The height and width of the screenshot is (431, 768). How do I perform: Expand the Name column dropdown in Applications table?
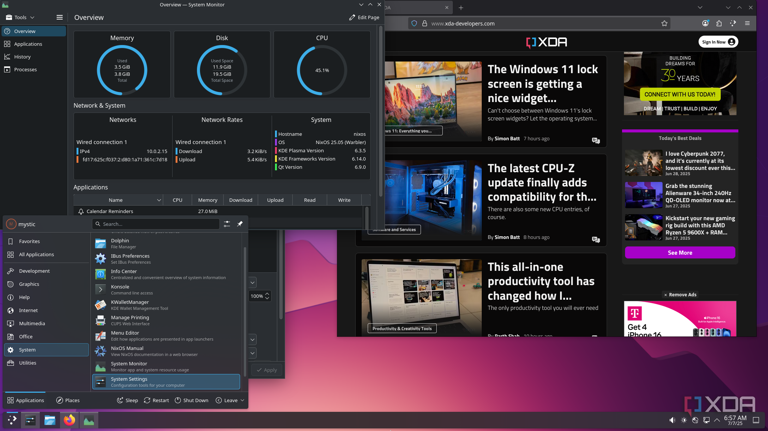click(158, 200)
